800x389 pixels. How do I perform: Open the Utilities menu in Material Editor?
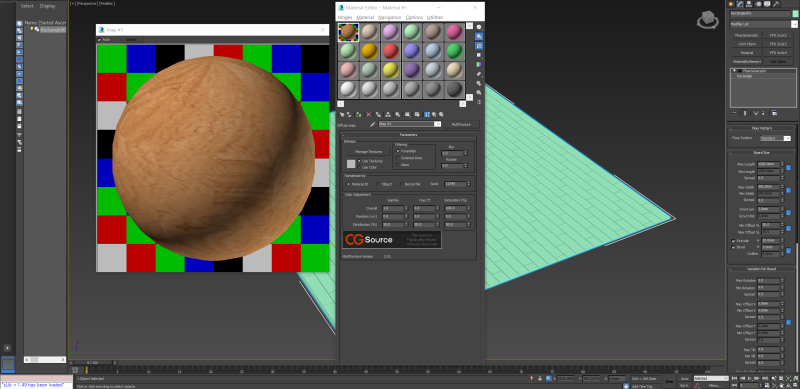435,17
